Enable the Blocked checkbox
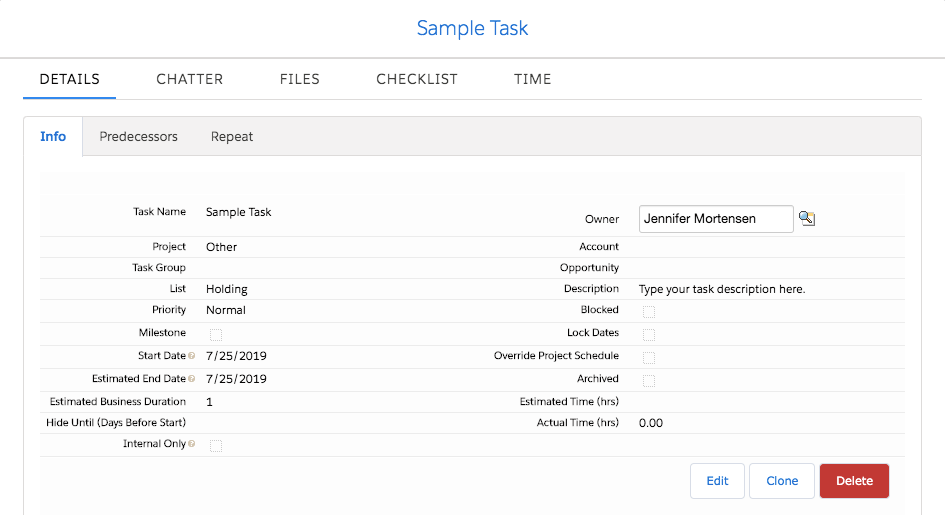 click(x=648, y=311)
